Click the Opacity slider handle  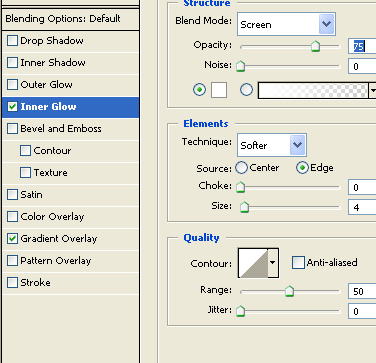coord(315,46)
